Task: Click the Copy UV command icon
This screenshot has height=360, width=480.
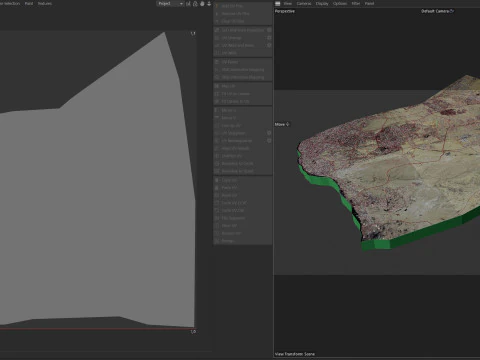Action: [x=217, y=180]
